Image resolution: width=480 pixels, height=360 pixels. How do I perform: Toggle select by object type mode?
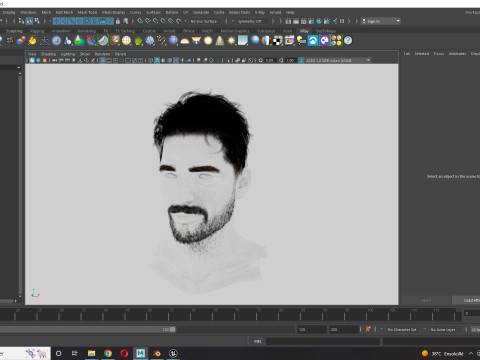click(x=29, y=21)
